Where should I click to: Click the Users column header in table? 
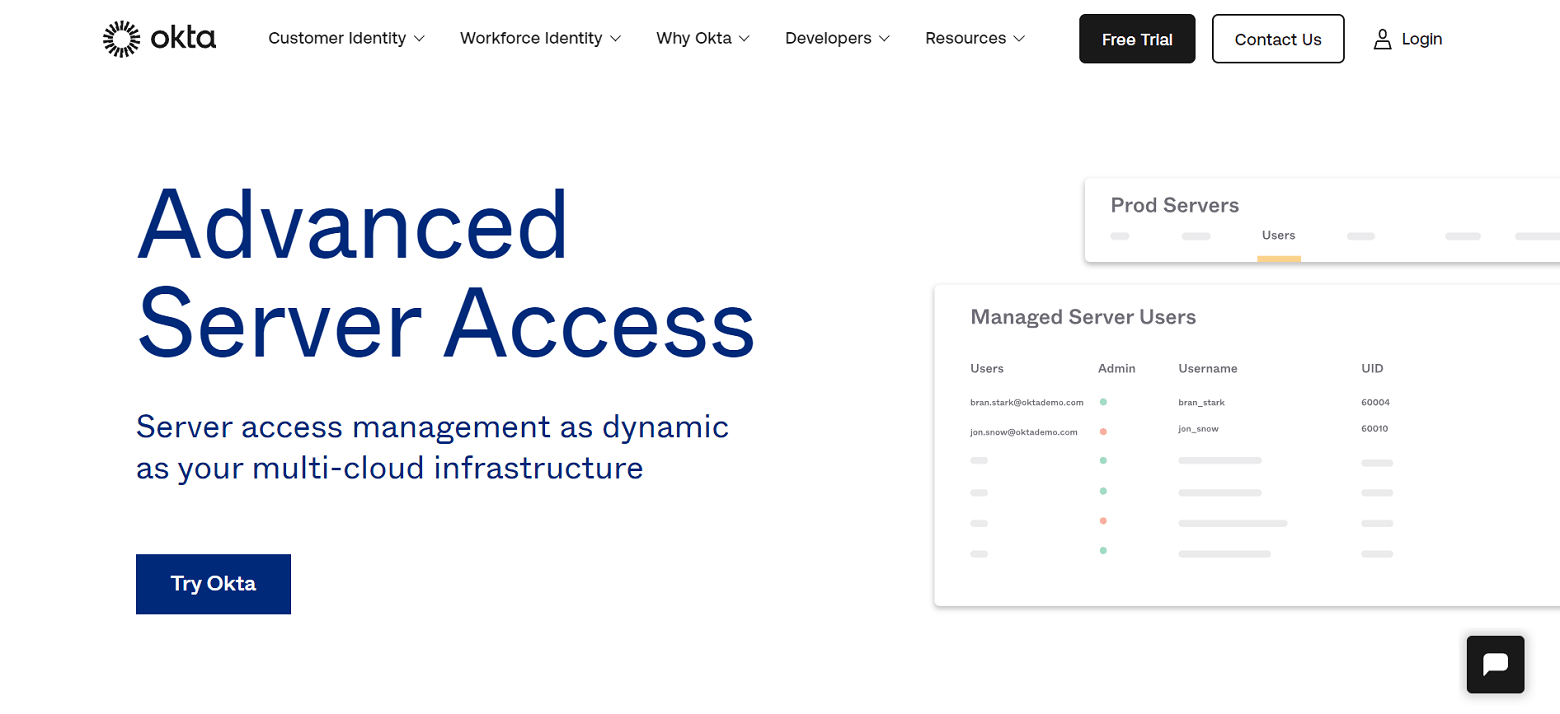pos(987,368)
